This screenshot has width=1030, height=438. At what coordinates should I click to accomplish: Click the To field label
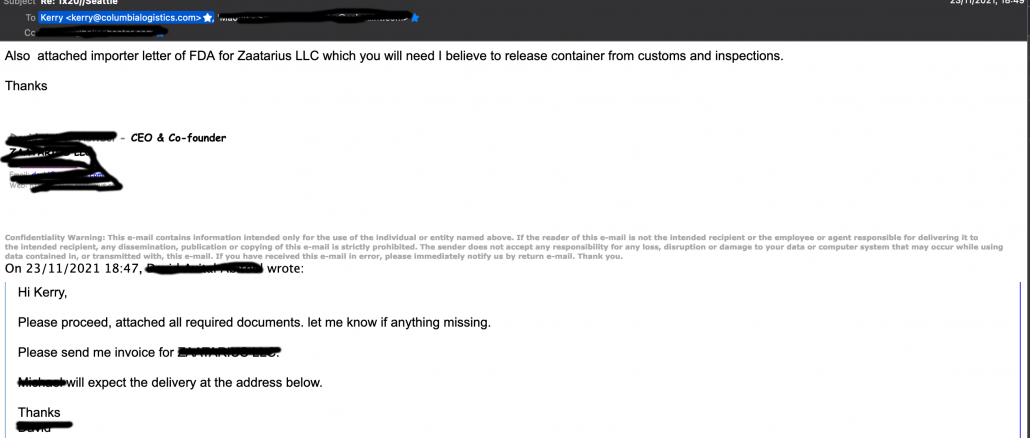29,17
